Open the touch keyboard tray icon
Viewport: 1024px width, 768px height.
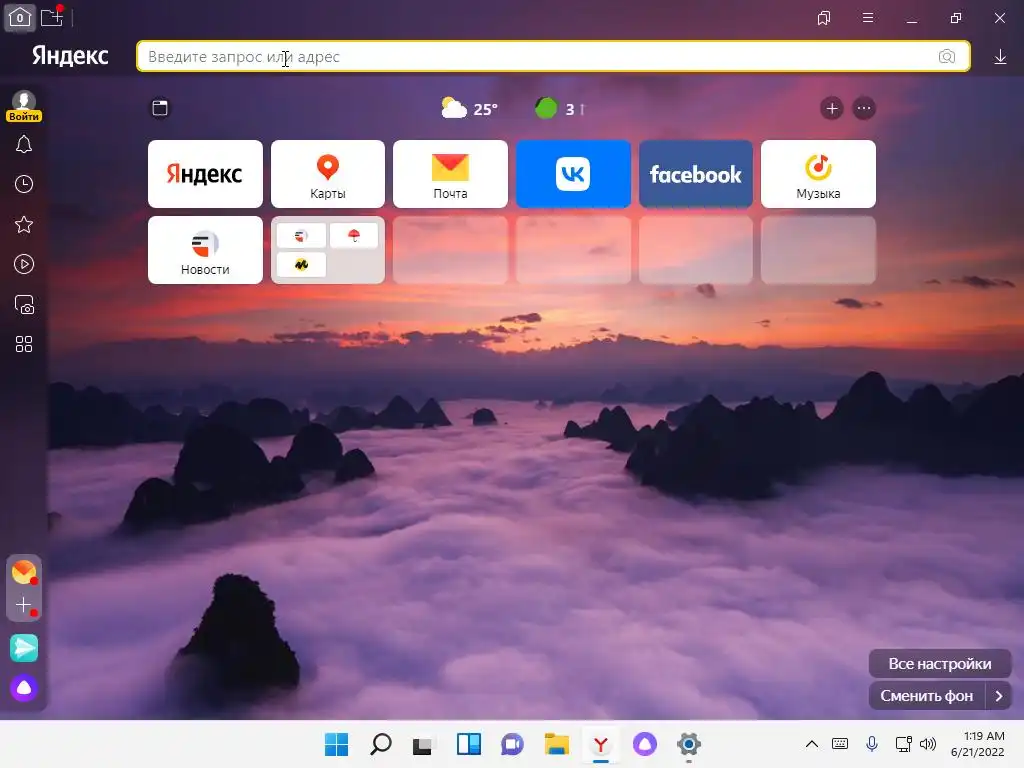840,744
